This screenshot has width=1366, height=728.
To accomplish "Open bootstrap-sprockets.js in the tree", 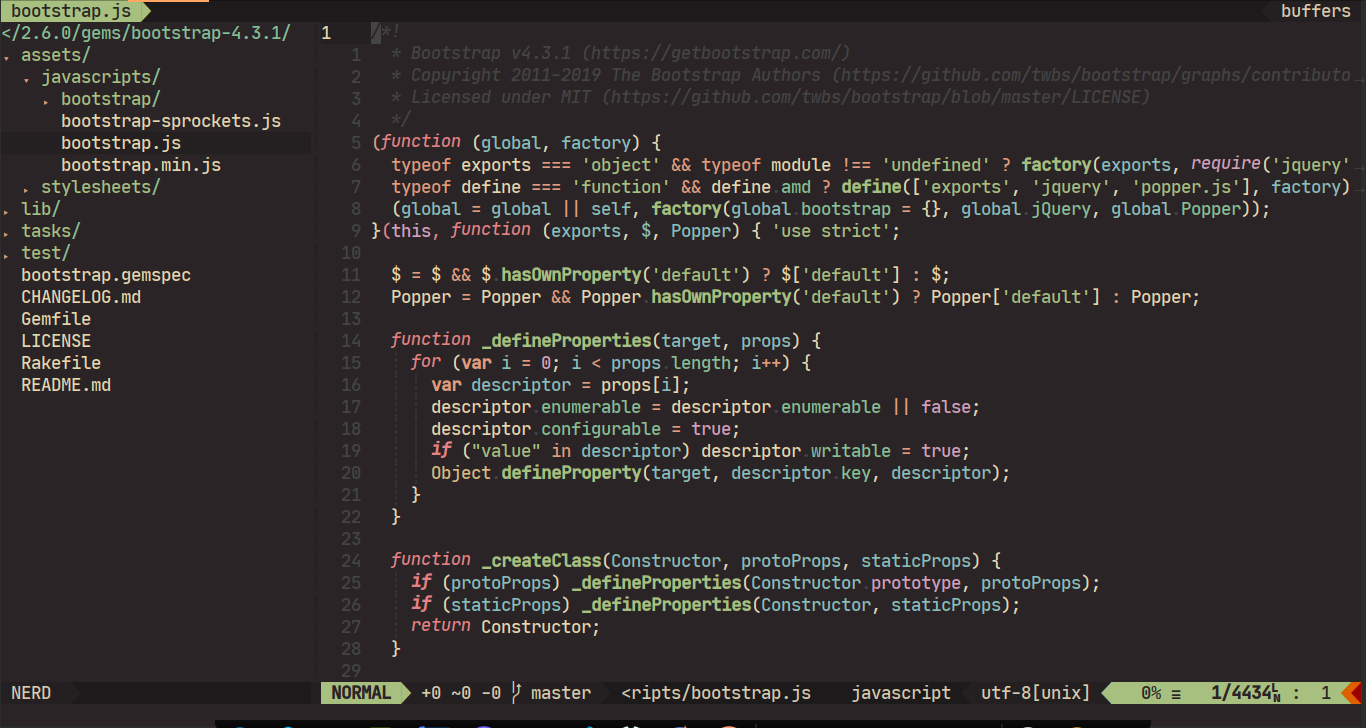I will [x=171, y=121].
